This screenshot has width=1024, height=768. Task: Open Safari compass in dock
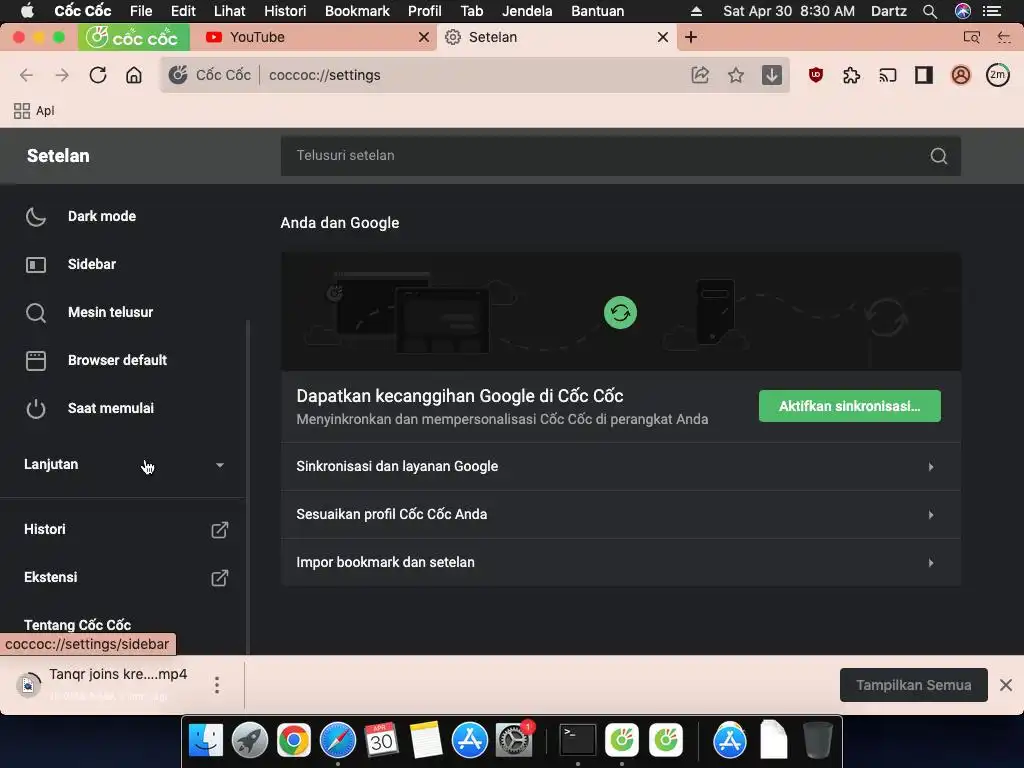338,741
